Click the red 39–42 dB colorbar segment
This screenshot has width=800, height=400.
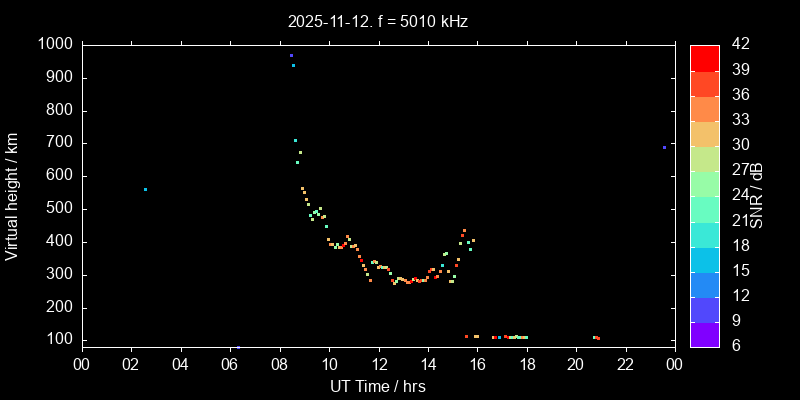click(705, 57)
